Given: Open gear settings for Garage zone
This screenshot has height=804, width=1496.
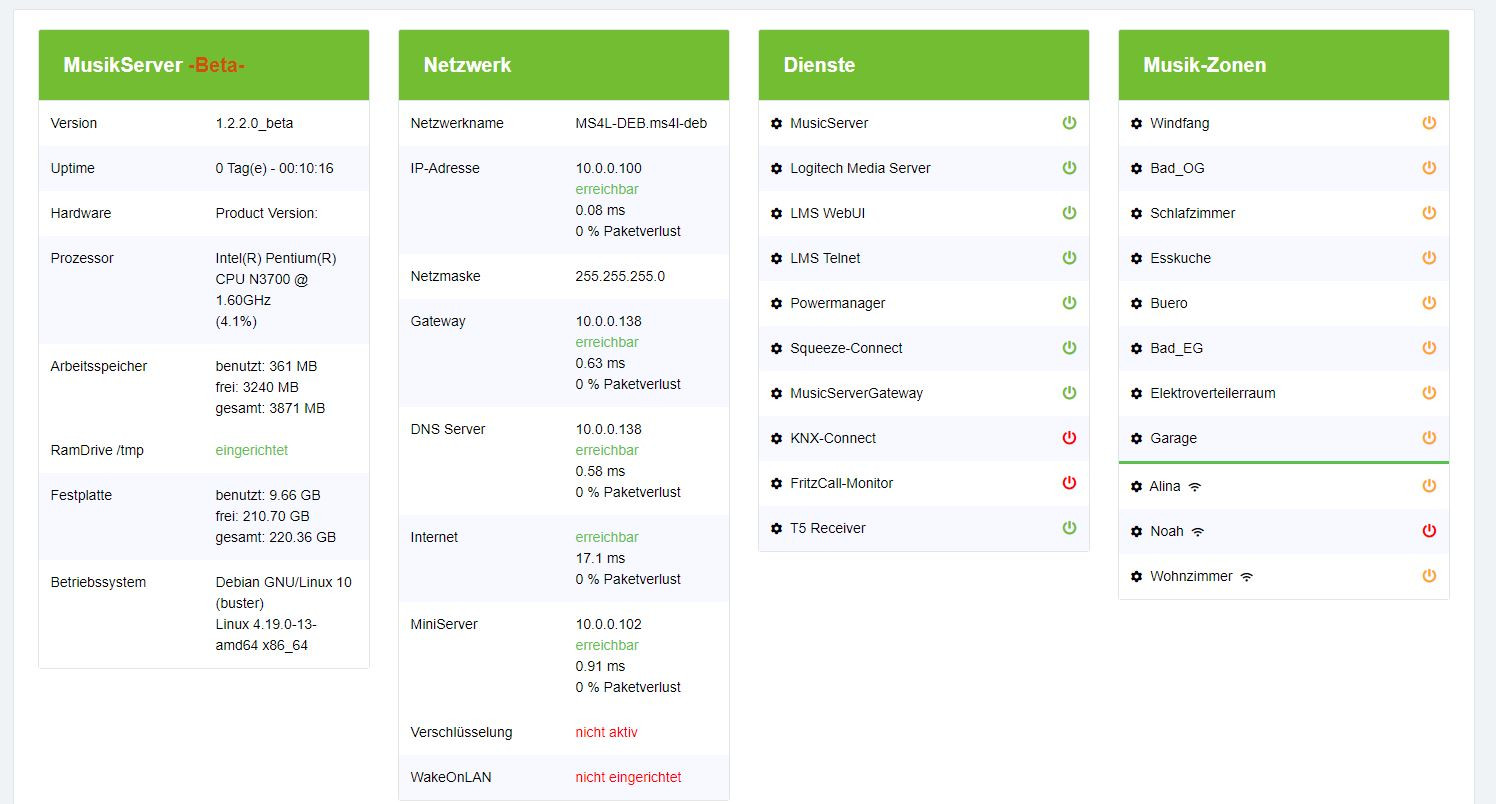Looking at the screenshot, I should click(x=1136, y=439).
